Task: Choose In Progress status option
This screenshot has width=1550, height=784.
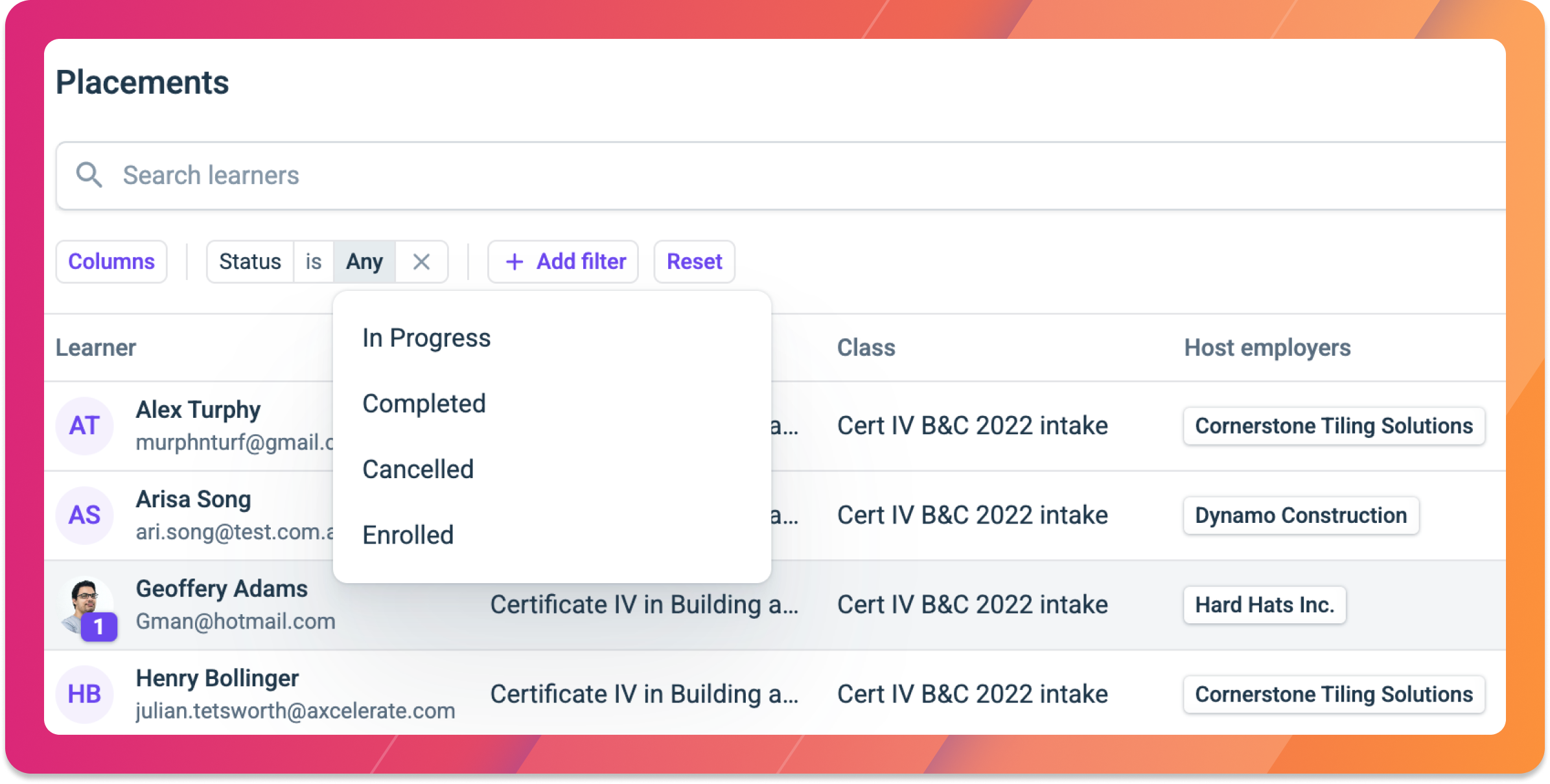Action: click(x=552, y=338)
